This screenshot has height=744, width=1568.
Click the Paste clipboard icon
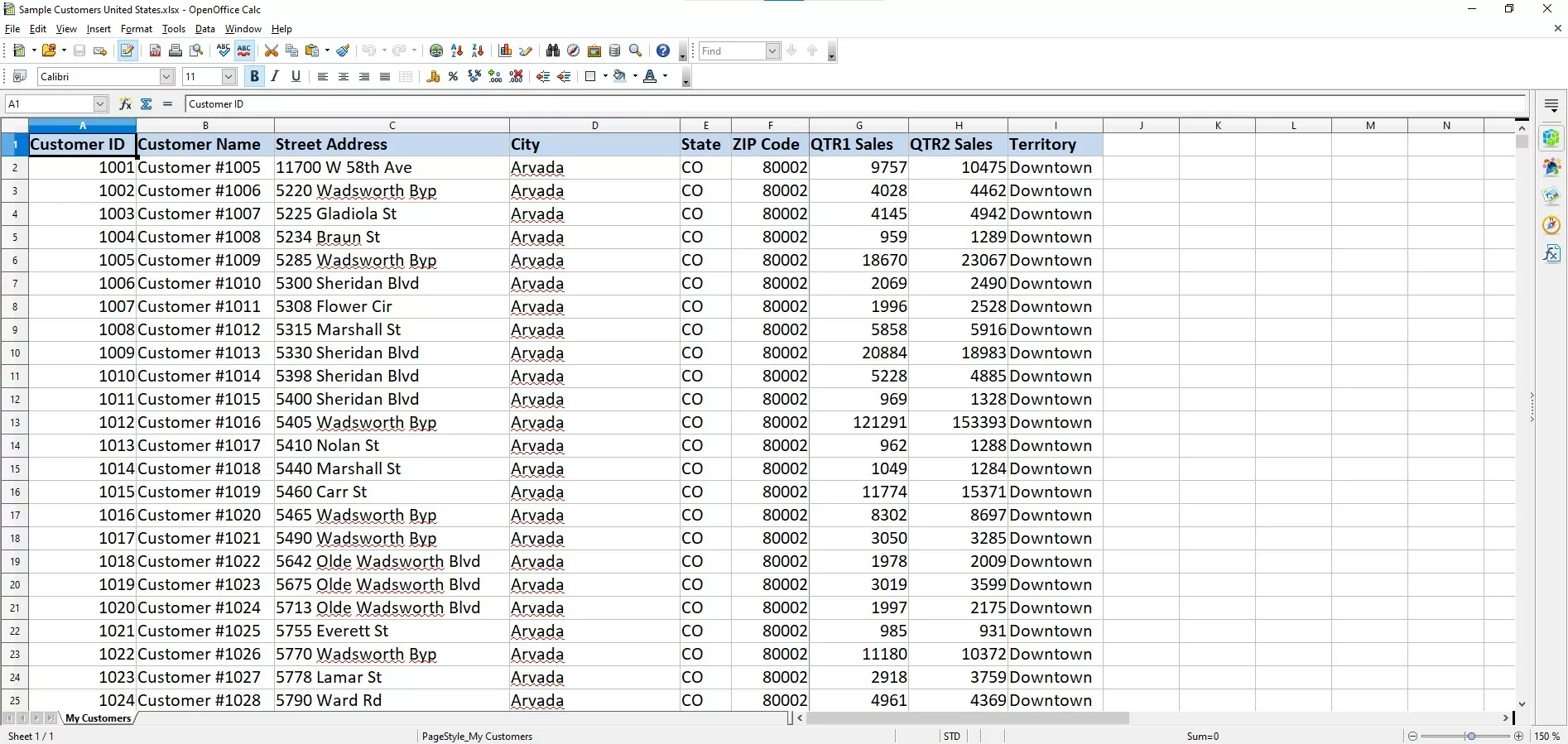312,51
